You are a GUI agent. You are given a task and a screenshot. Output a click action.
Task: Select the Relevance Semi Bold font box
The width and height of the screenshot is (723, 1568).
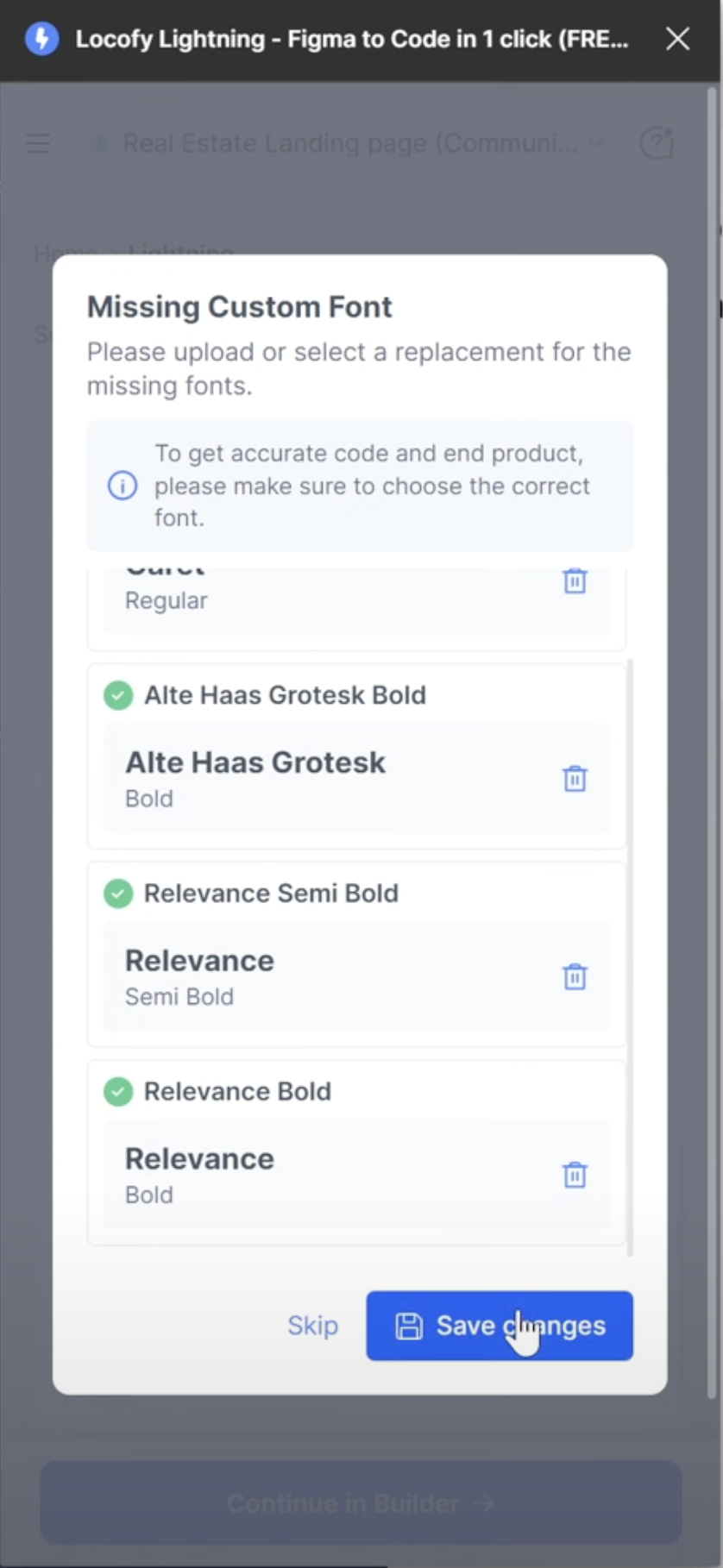tap(356, 976)
